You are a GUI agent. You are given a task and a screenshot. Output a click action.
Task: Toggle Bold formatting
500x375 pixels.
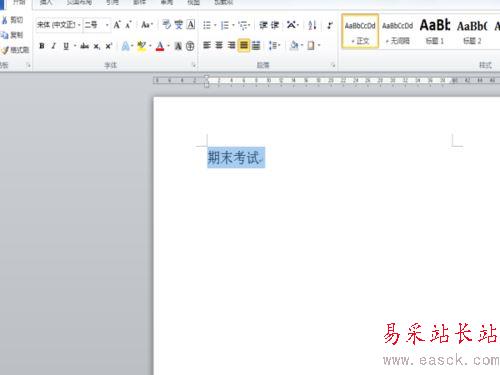(42, 46)
